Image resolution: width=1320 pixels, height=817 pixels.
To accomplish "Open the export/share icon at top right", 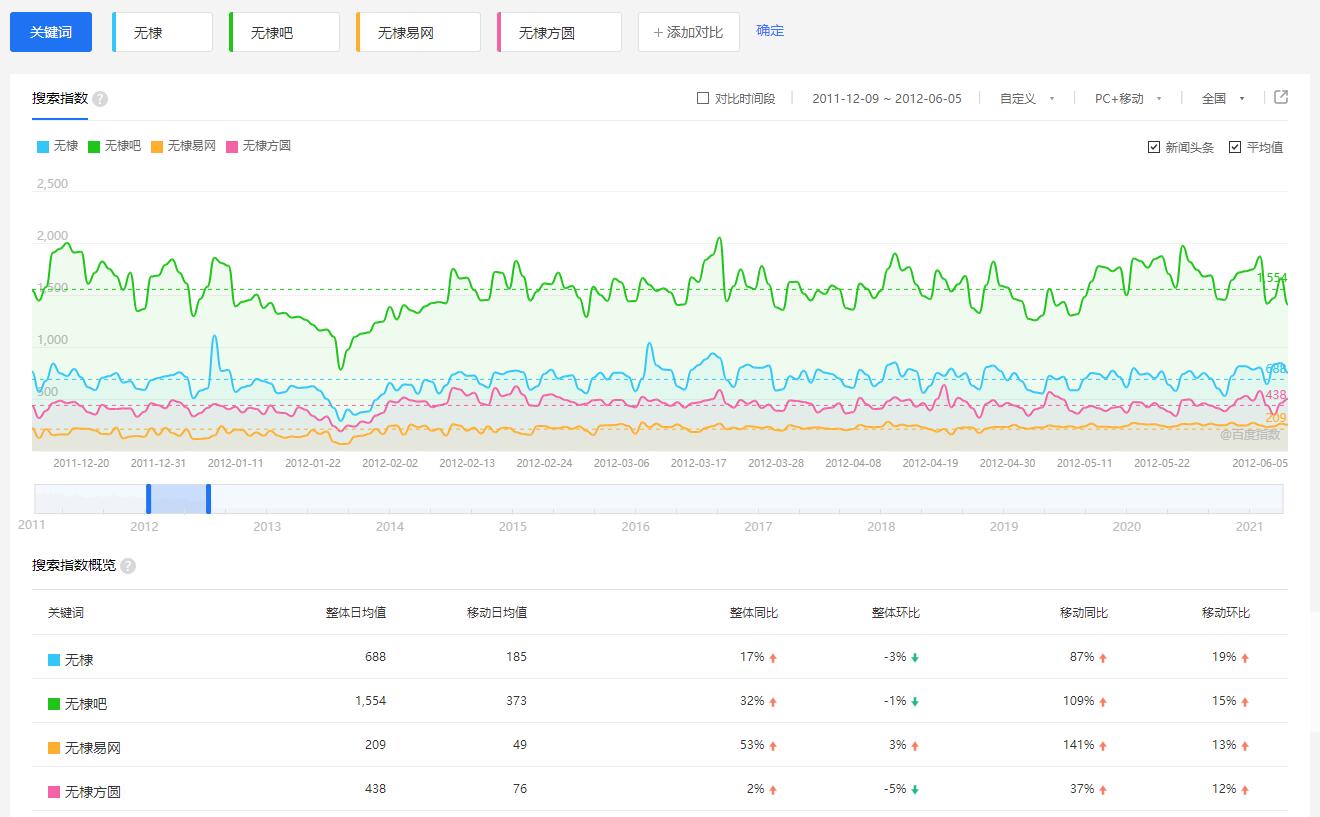I will 1281,97.
